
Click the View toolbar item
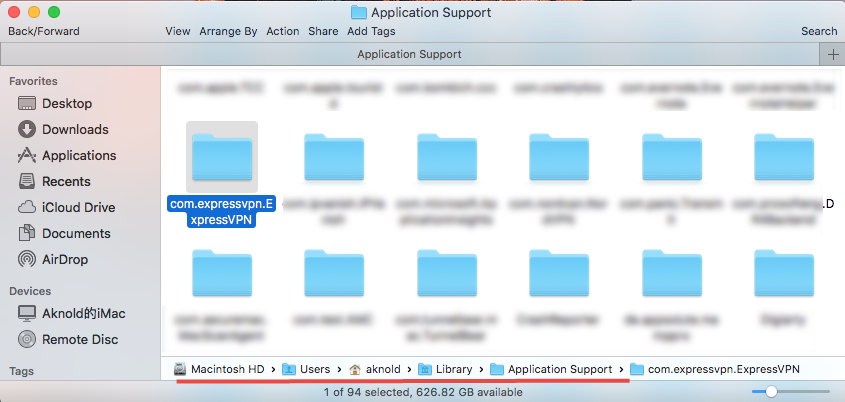[x=178, y=31]
